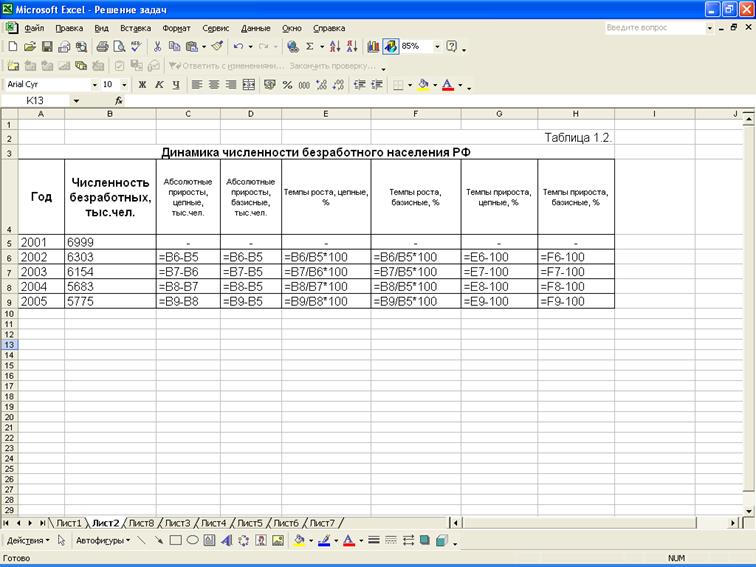Toggle Italic formatting (К)
The height and width of the screenshot is (567, 756).
pyautogui.click(x=159, y=85)
